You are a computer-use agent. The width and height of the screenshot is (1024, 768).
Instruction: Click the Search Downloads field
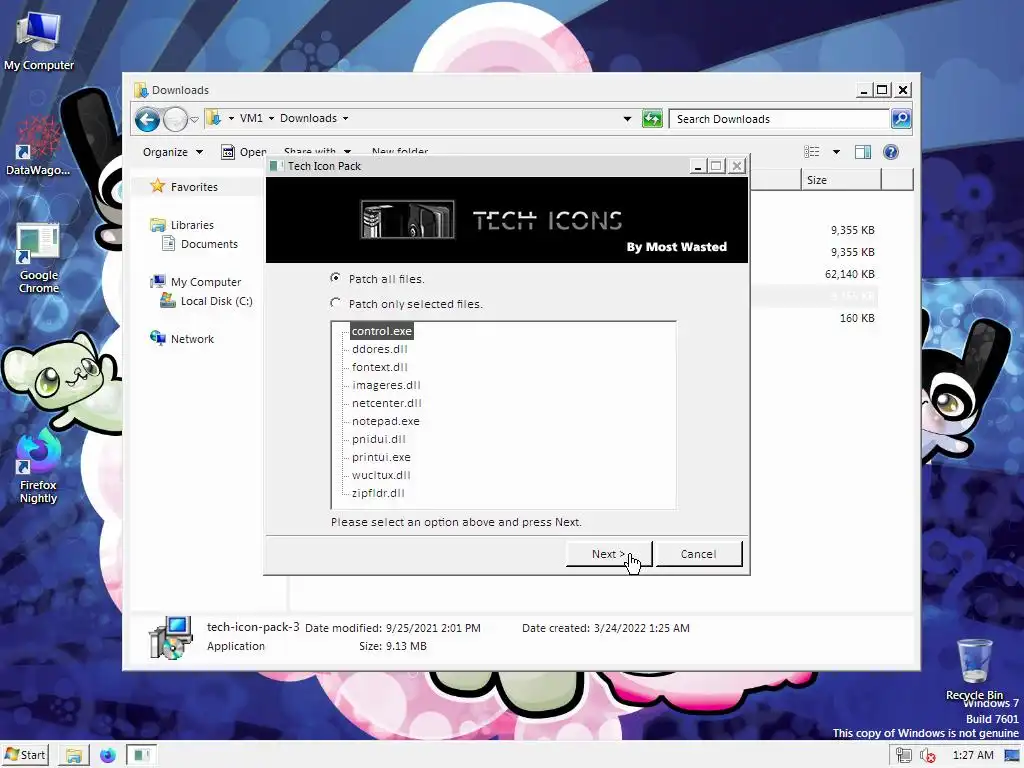[780, 119]
